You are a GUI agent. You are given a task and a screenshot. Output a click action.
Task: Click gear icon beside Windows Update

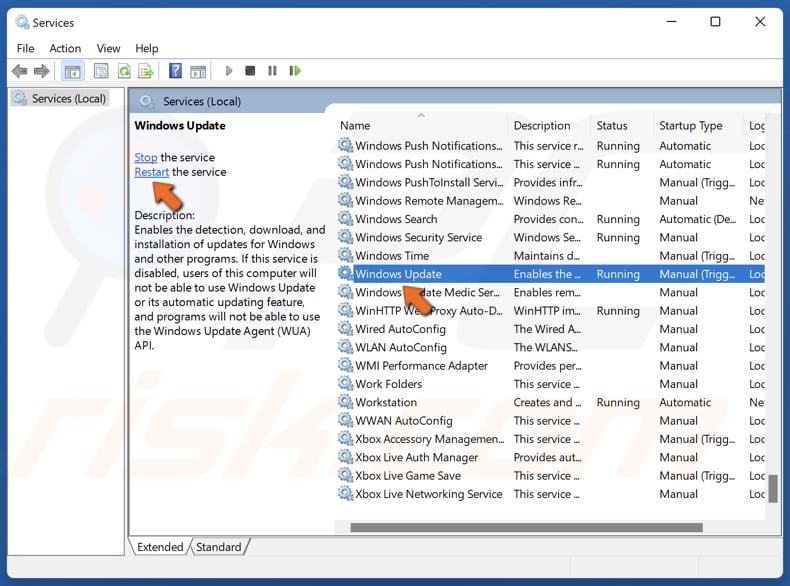point(345,274)
